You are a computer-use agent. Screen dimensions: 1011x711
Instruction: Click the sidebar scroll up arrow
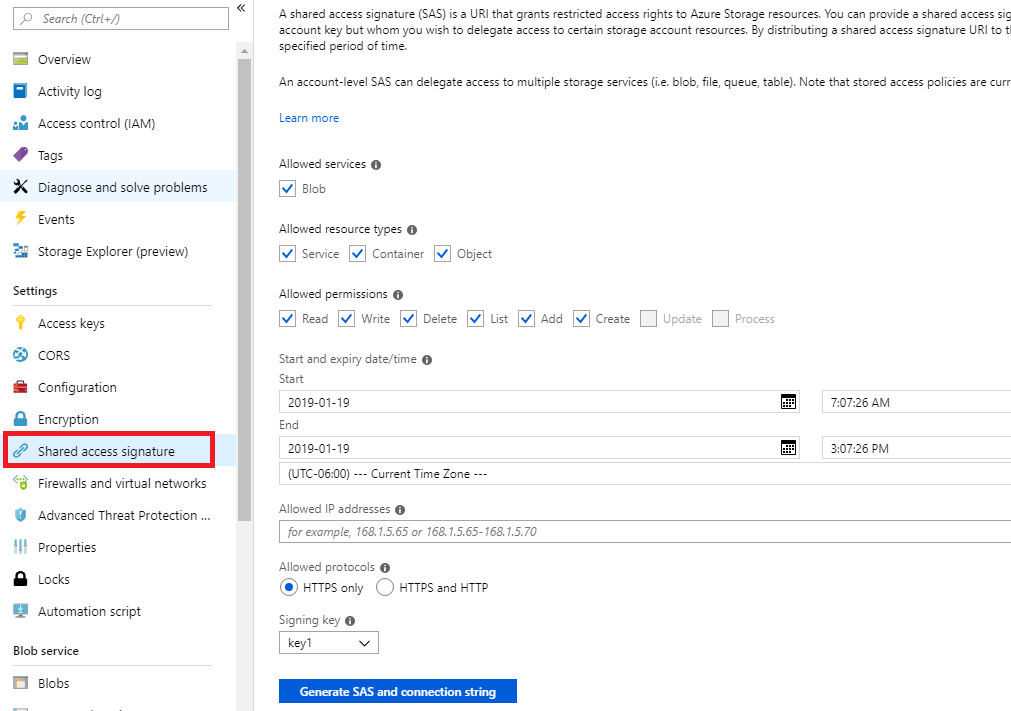pyautogui.click(x=244, y=51)
